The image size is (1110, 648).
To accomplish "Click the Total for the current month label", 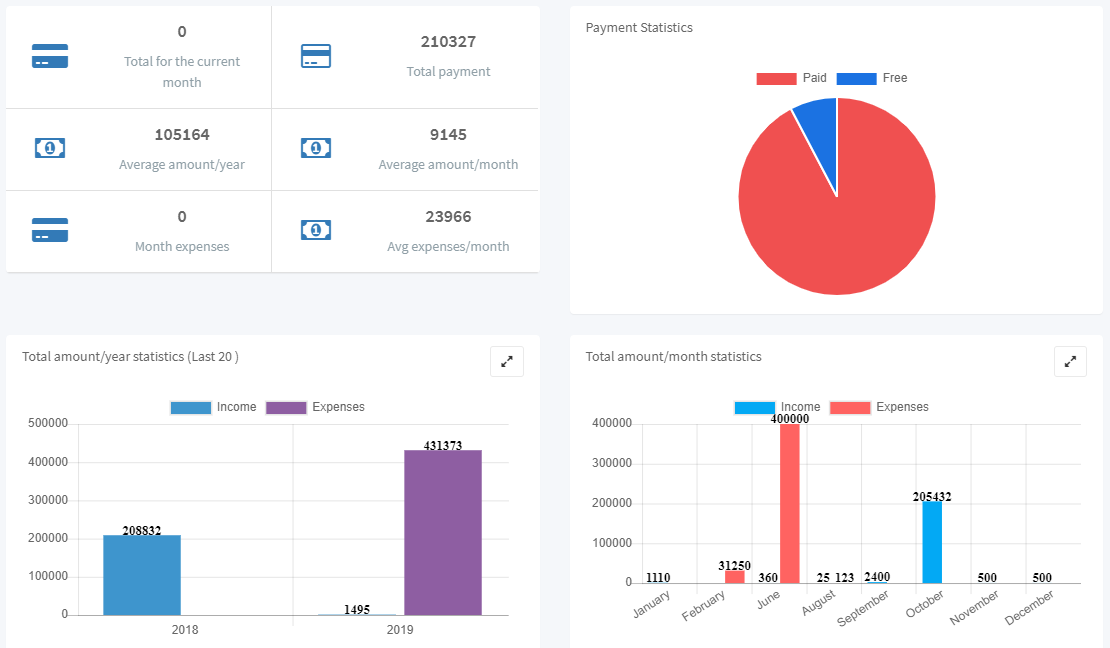I will click(x=182, y=72).
